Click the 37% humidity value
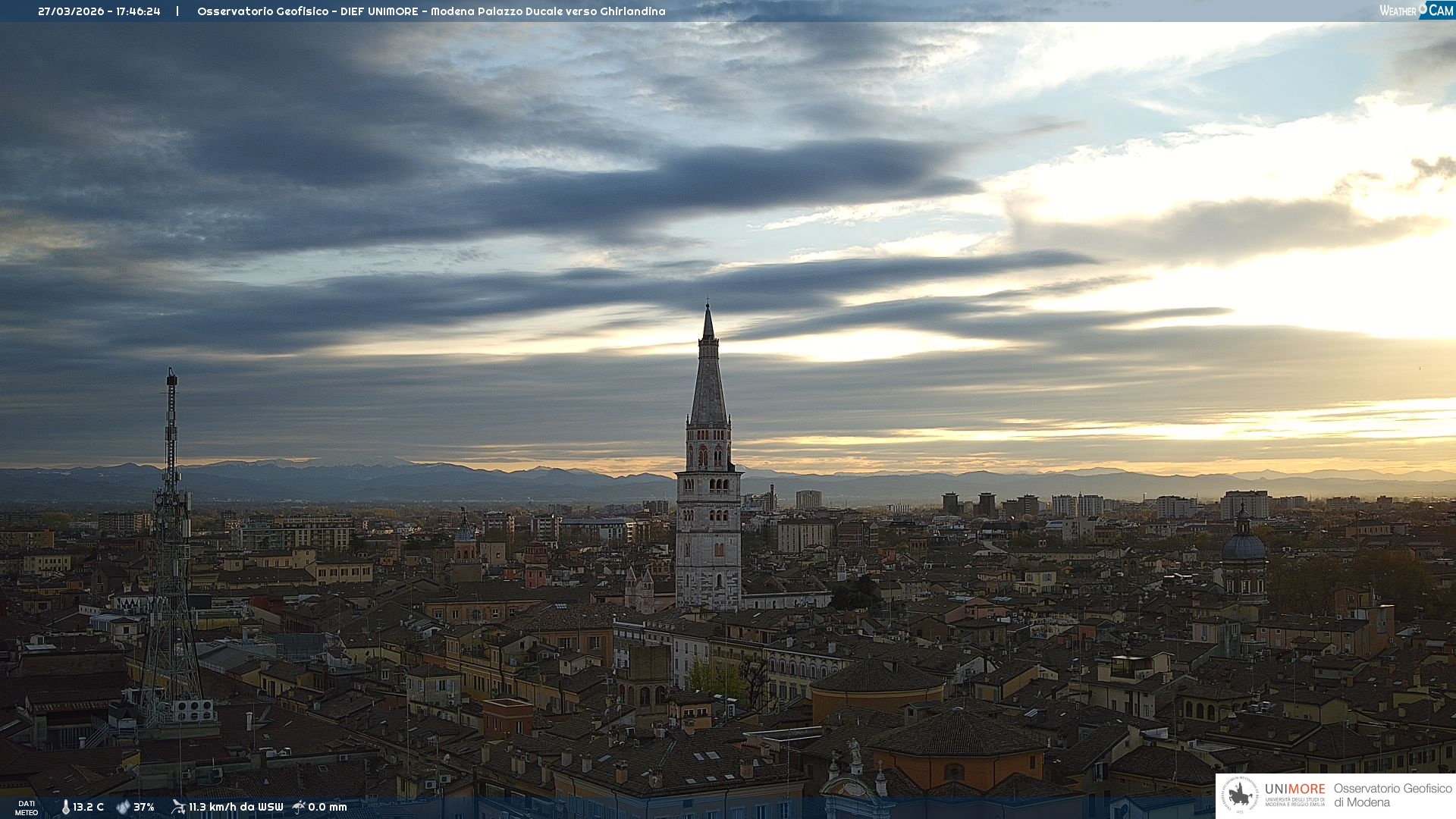 [144, 807]
